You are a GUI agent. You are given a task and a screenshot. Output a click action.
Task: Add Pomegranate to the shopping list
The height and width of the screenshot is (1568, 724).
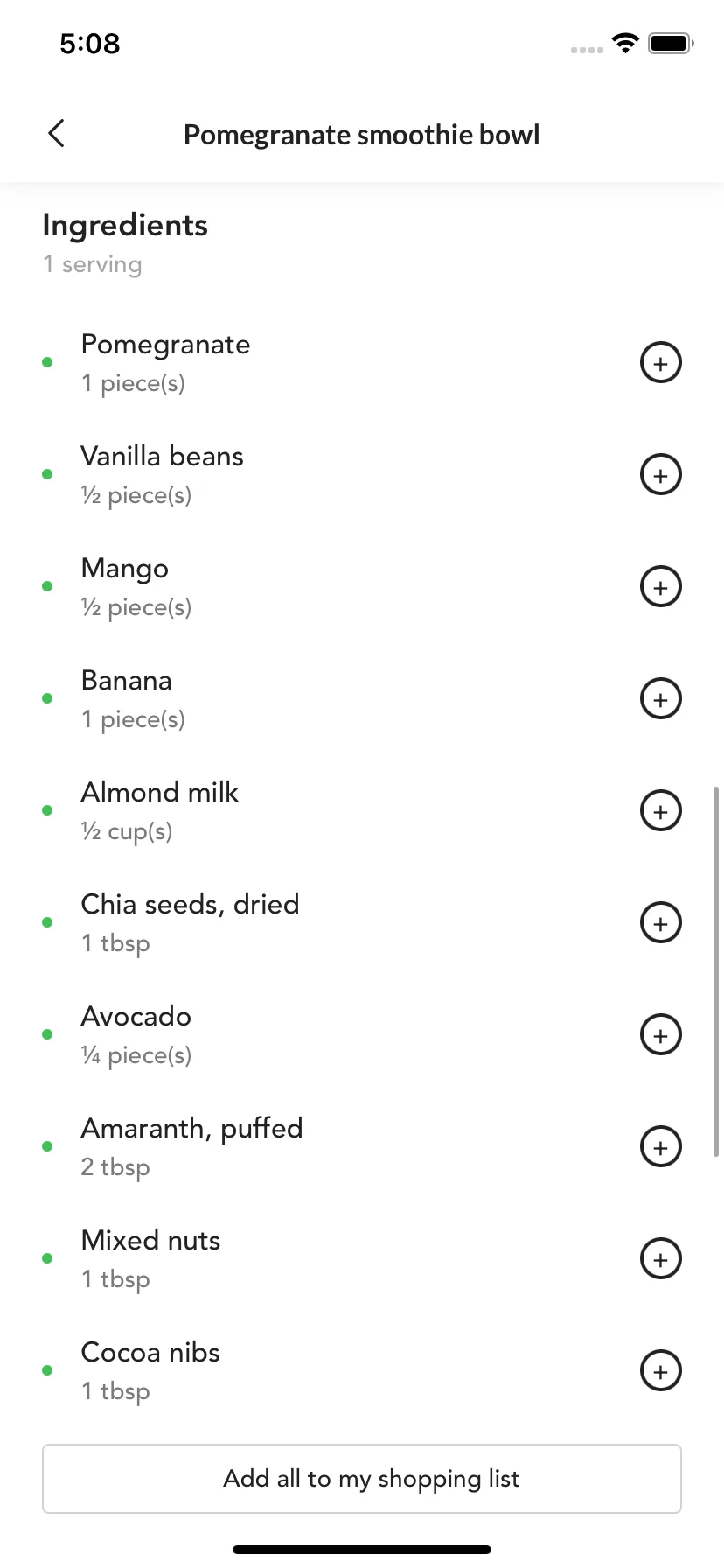pos(661,363)
